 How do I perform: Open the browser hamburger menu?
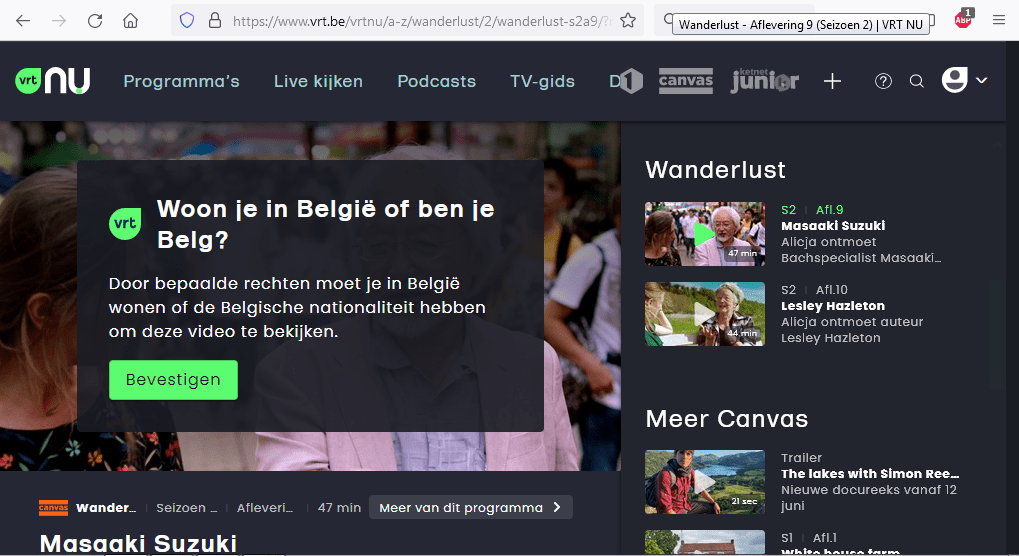999,20
